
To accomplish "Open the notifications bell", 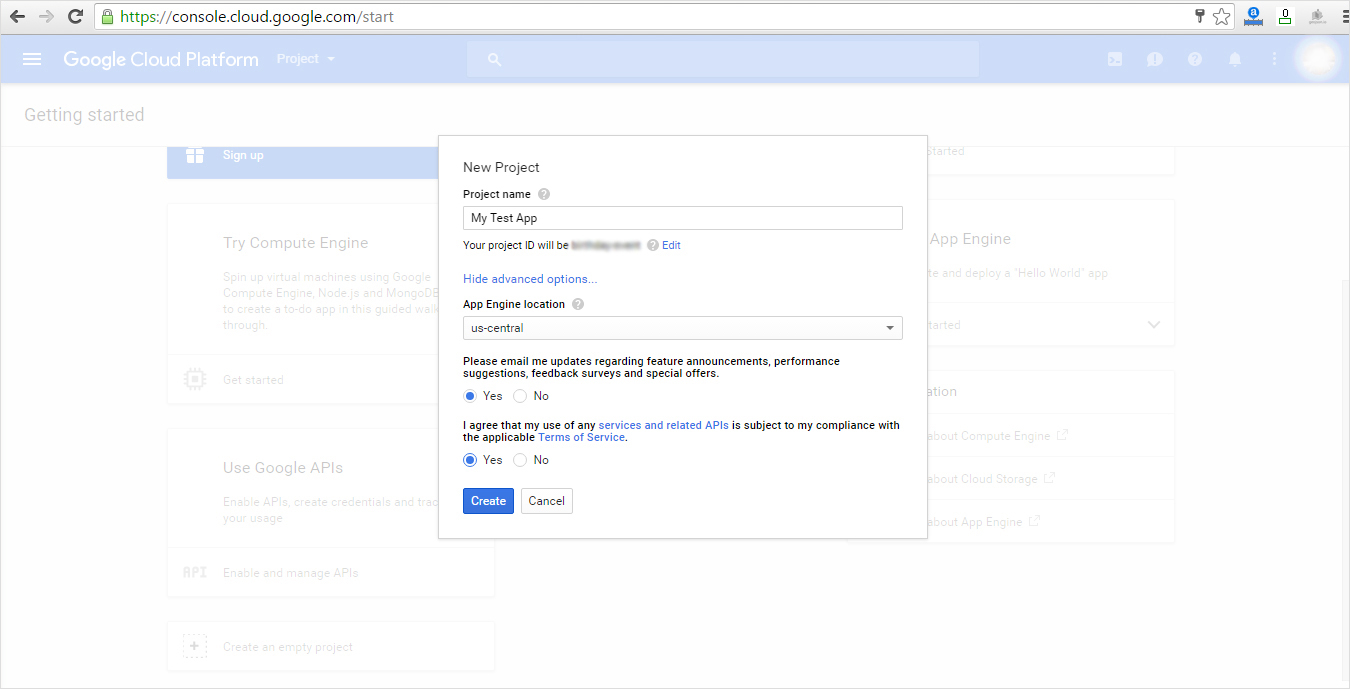I will (x=1235, y=59).
